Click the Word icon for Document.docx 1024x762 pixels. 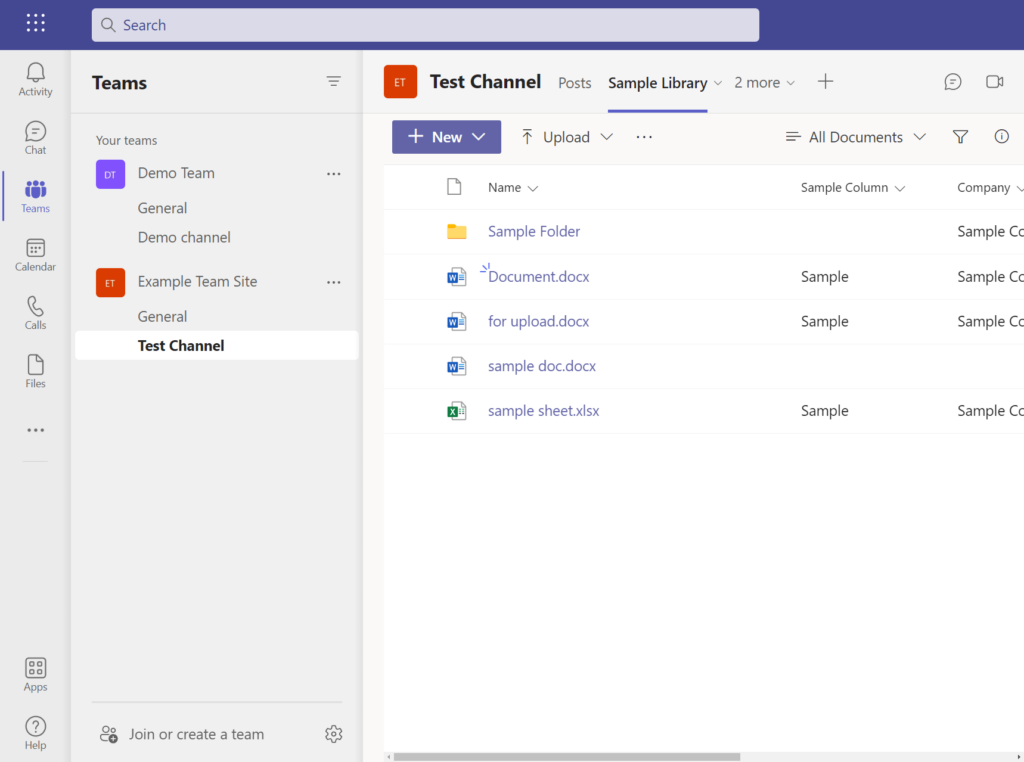[456, 277]
